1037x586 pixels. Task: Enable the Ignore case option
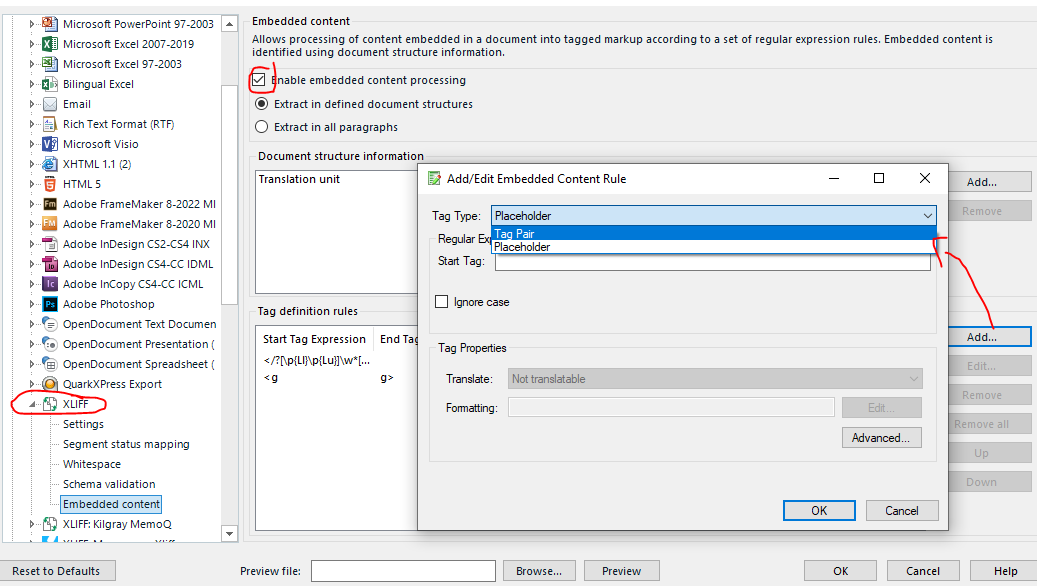442,301
